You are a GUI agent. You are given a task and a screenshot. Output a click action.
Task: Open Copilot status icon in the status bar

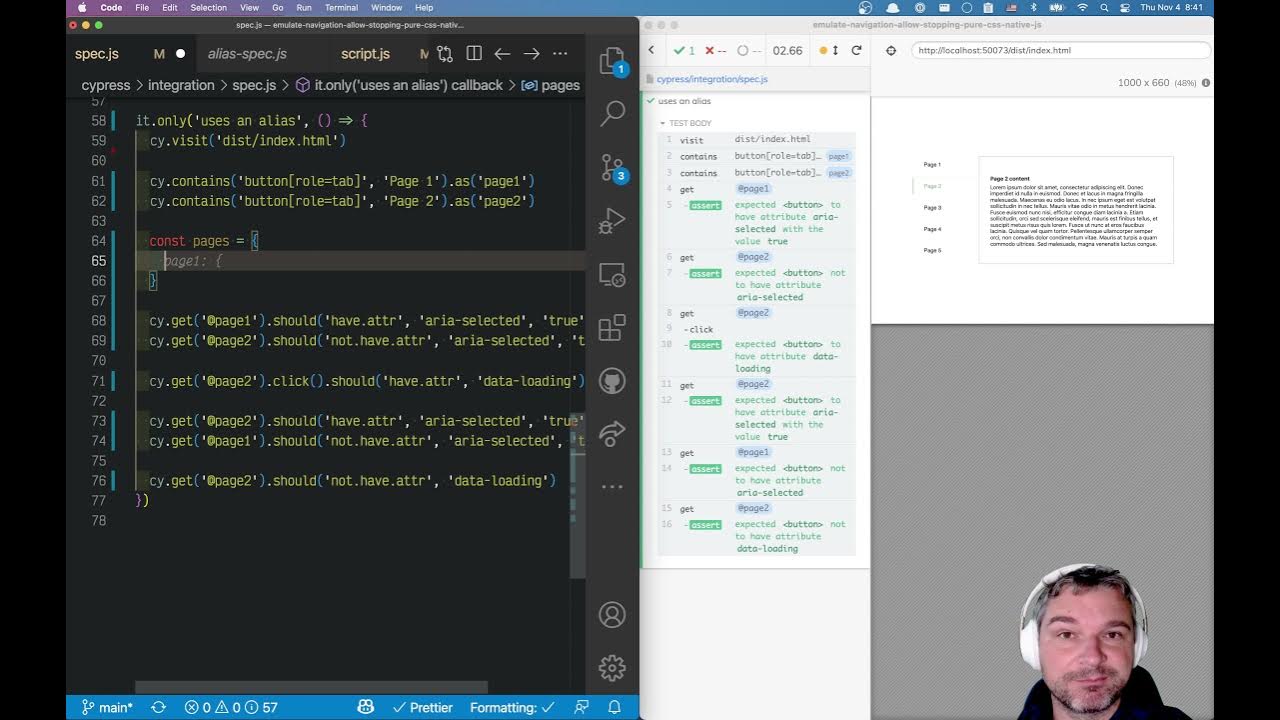click(366, 707)
